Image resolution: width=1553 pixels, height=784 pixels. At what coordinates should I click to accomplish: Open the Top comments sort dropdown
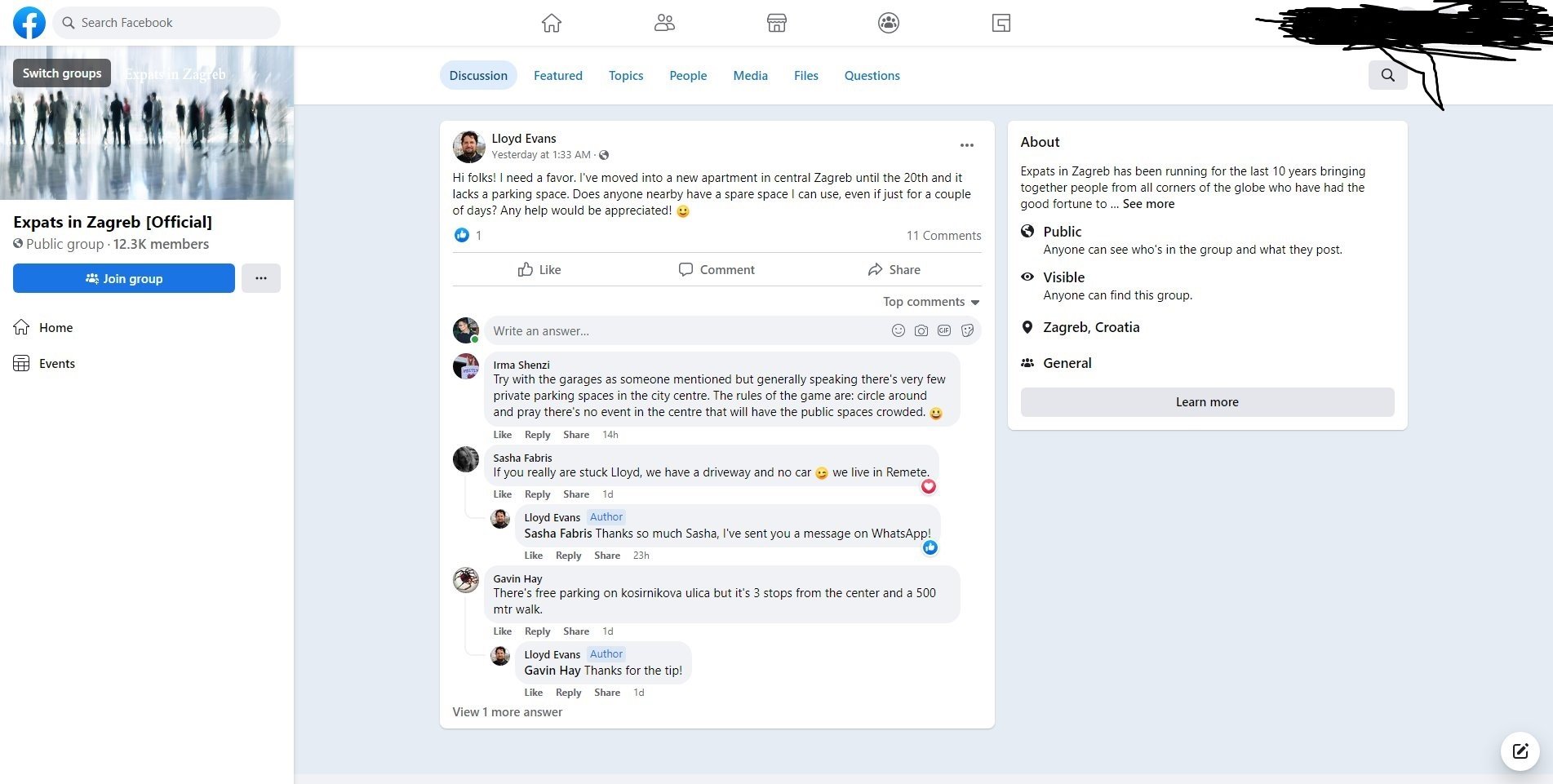pyautogui.click(x=931, y=302)
